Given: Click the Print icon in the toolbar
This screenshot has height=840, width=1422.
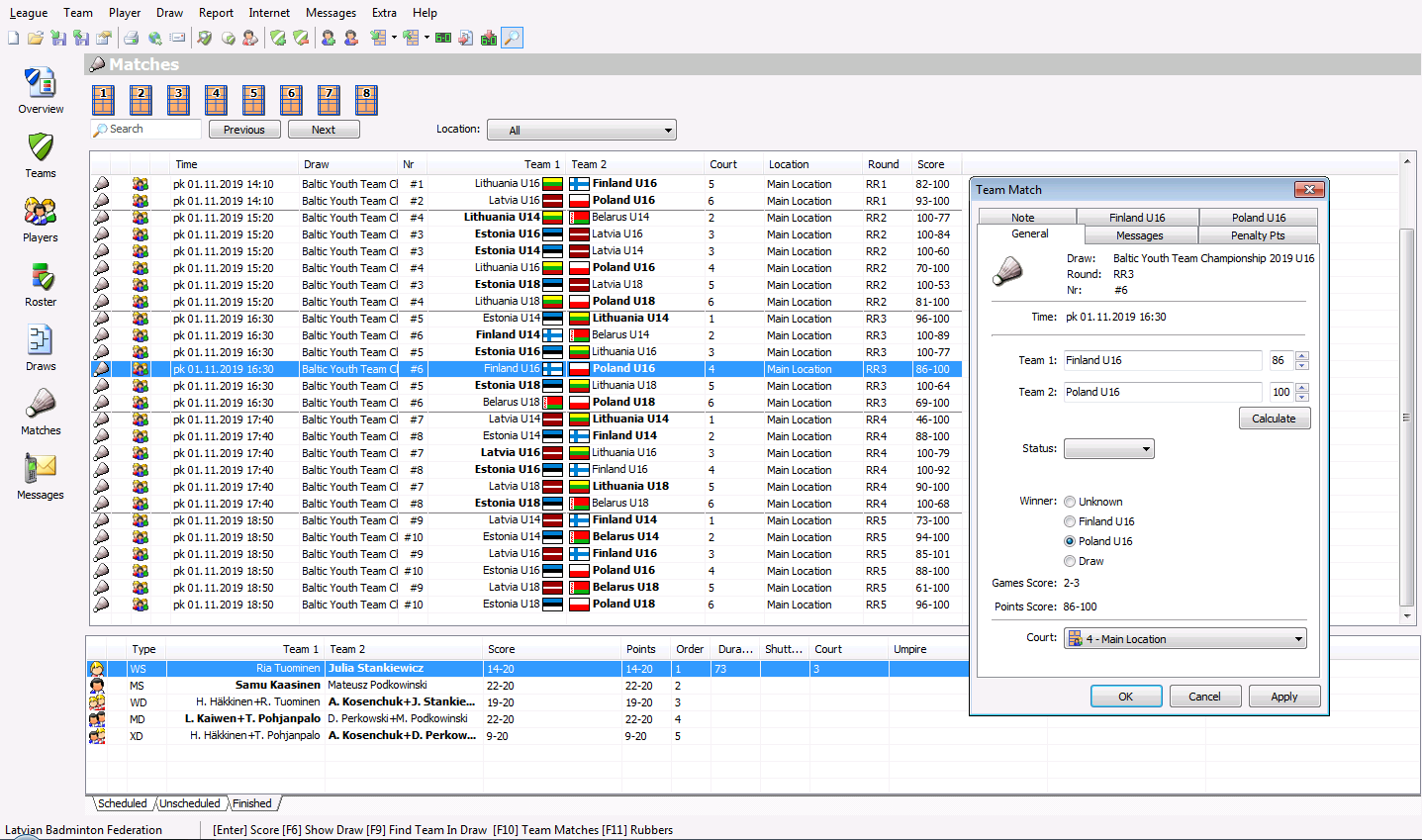Looking at the screenshot, I should (x=131, y=38).
